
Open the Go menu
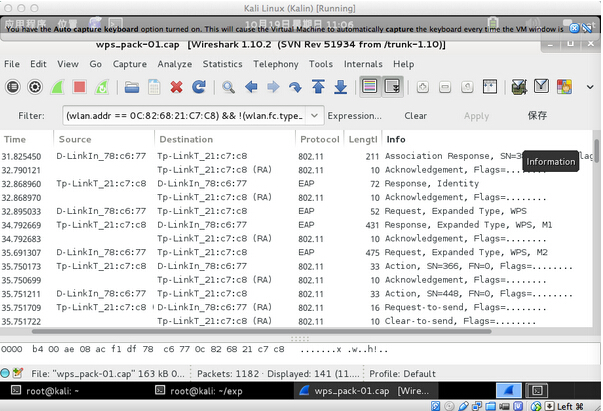tap(96, 64)
